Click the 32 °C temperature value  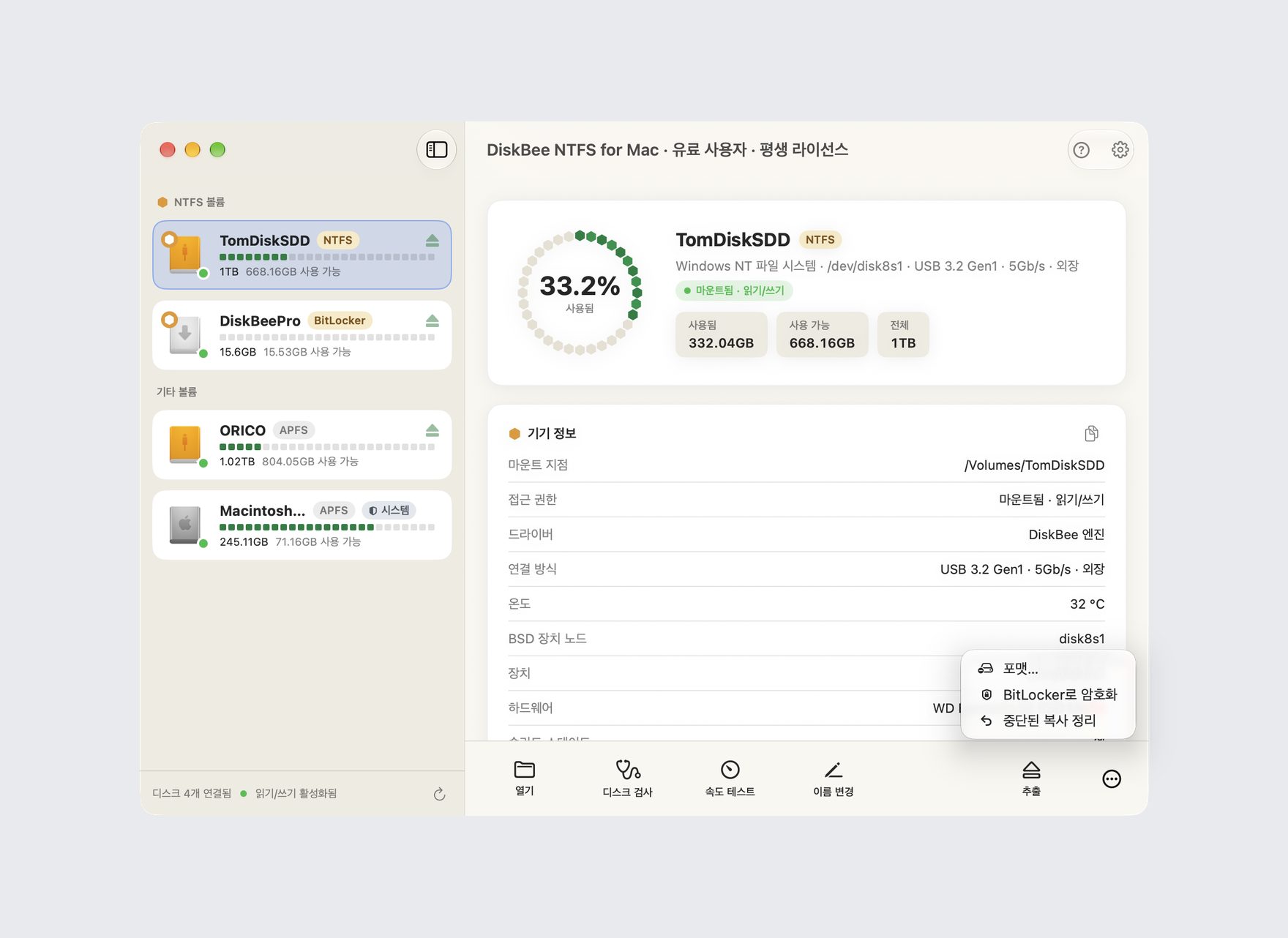click(1087, 604)
